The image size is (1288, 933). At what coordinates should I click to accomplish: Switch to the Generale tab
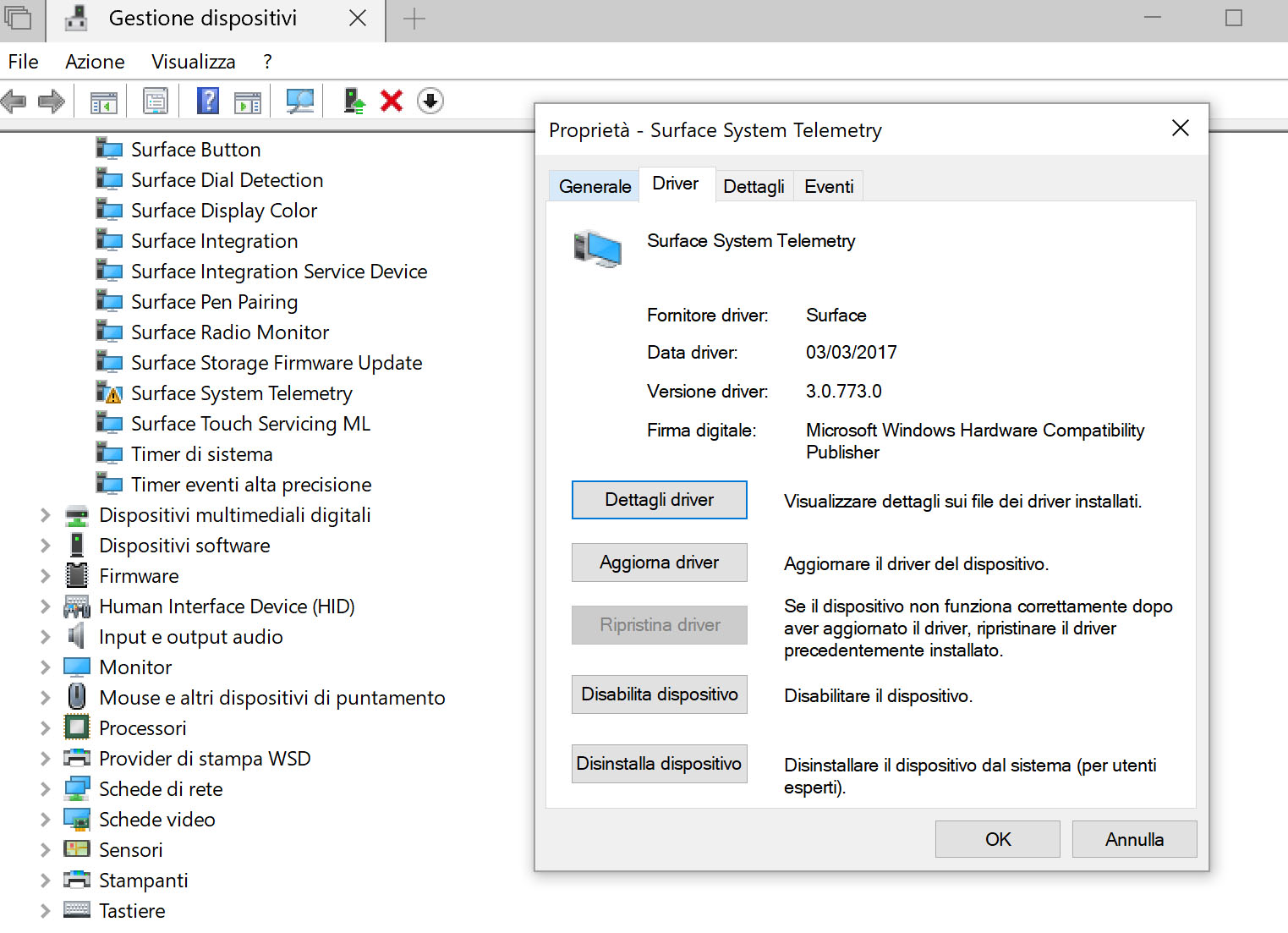click(595, 186)
